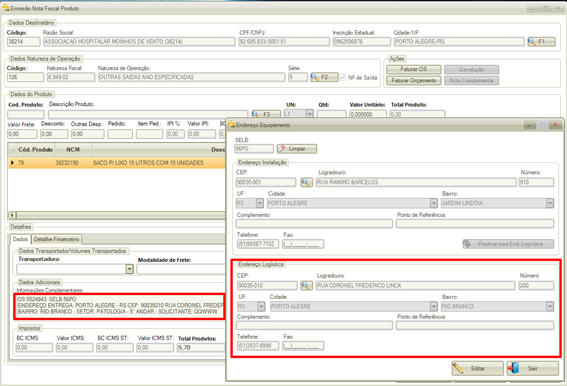567x386 pixels.
Task: Click the CPF/CNPJ field
Action: (x=284, y=42)
